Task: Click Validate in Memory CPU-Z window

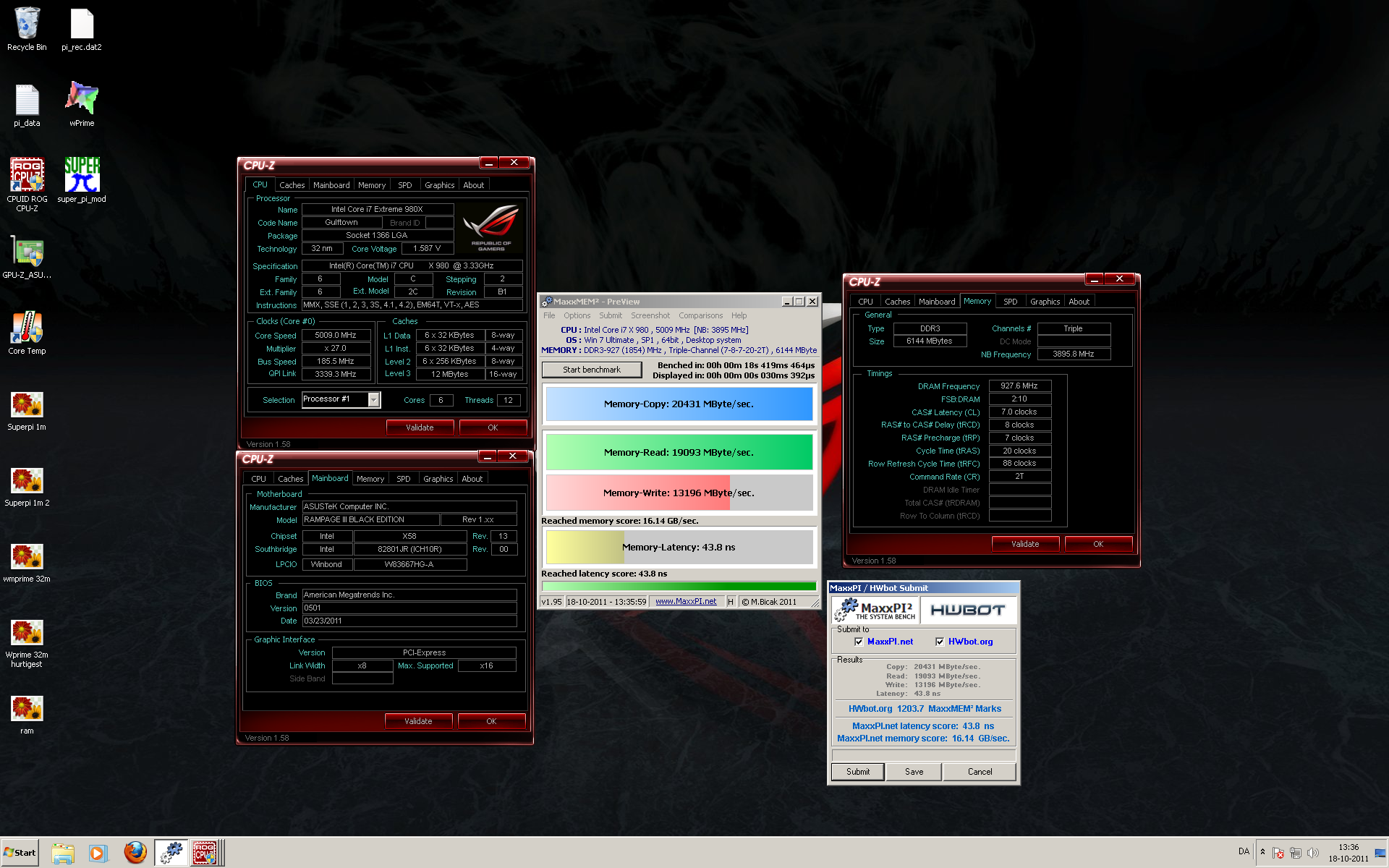Action: [x=1025, y=544]
